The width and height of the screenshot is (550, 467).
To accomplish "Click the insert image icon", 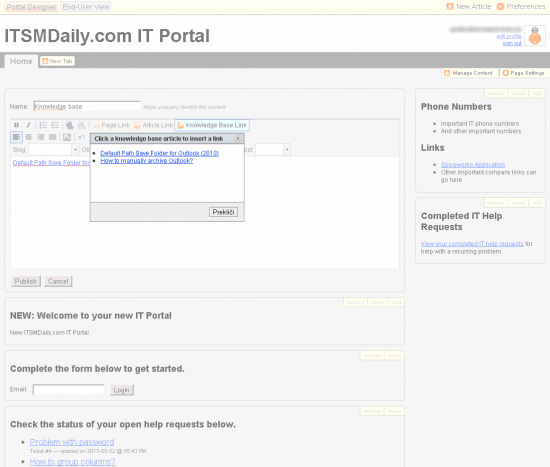I will (x=67, y=137).
